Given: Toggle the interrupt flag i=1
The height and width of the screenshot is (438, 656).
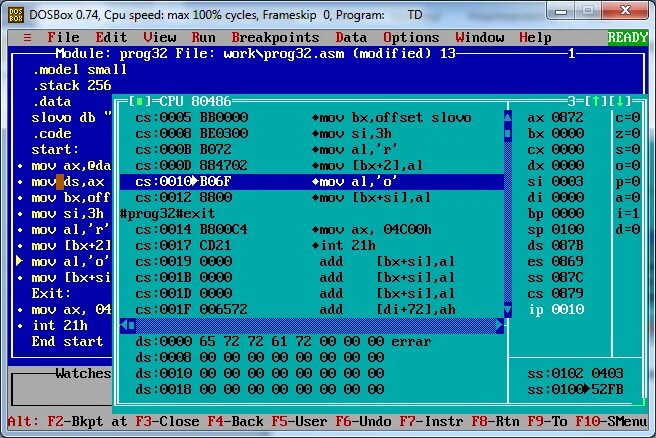Looking at the screenshot, I should point(628,213).
